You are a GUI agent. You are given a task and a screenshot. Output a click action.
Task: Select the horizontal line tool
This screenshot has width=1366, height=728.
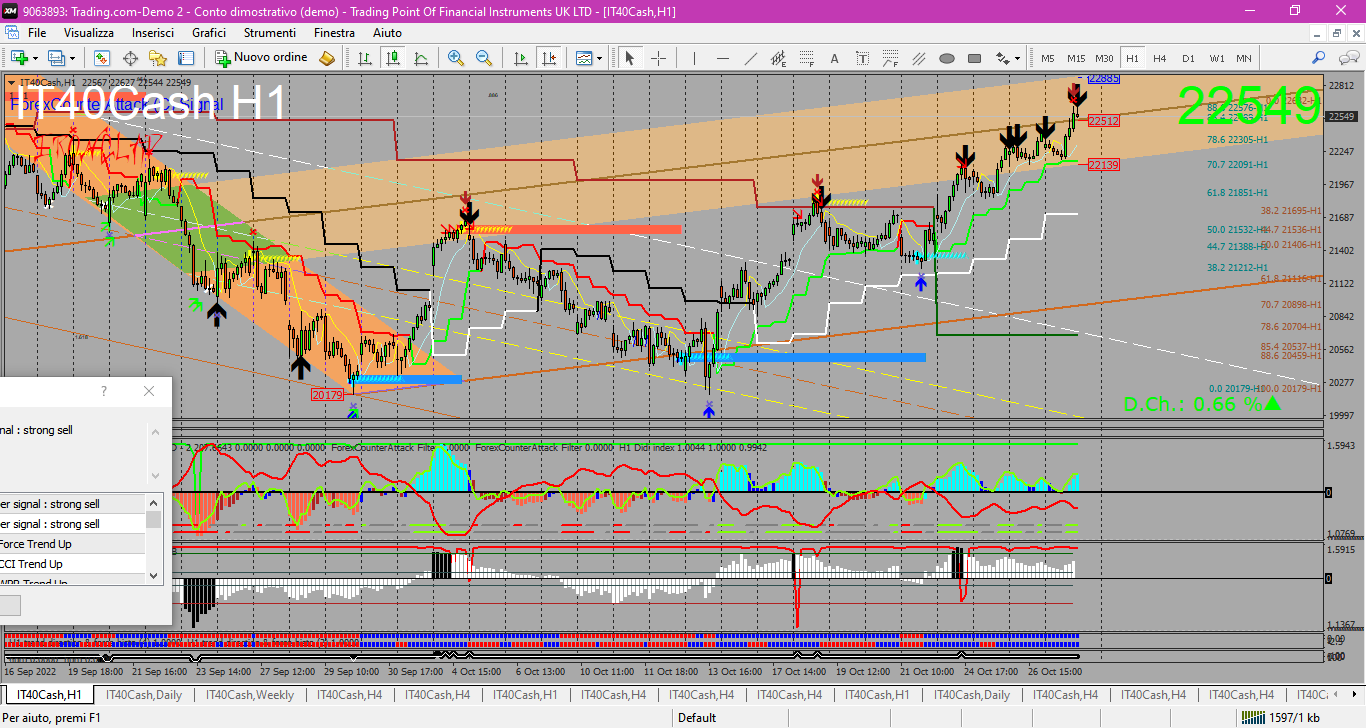(723, 58)
